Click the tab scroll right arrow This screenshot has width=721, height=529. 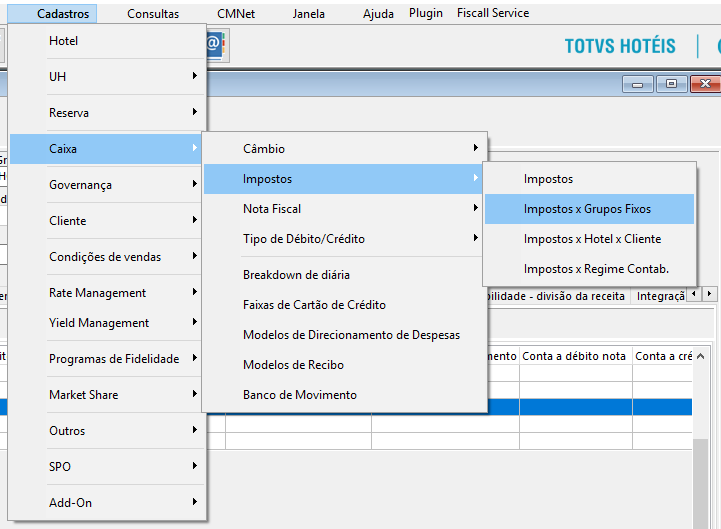tap(709, 293)
